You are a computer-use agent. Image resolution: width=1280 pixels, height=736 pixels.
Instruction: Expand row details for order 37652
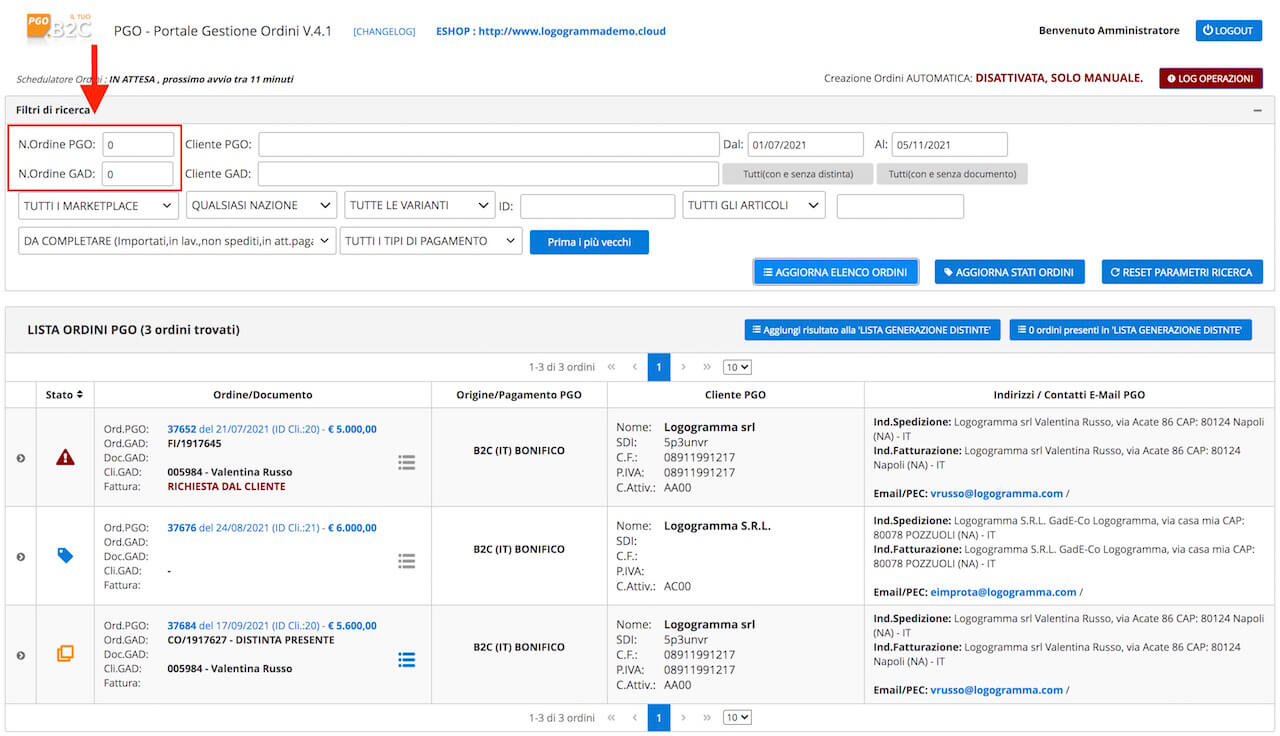click(x=20, y=458)
